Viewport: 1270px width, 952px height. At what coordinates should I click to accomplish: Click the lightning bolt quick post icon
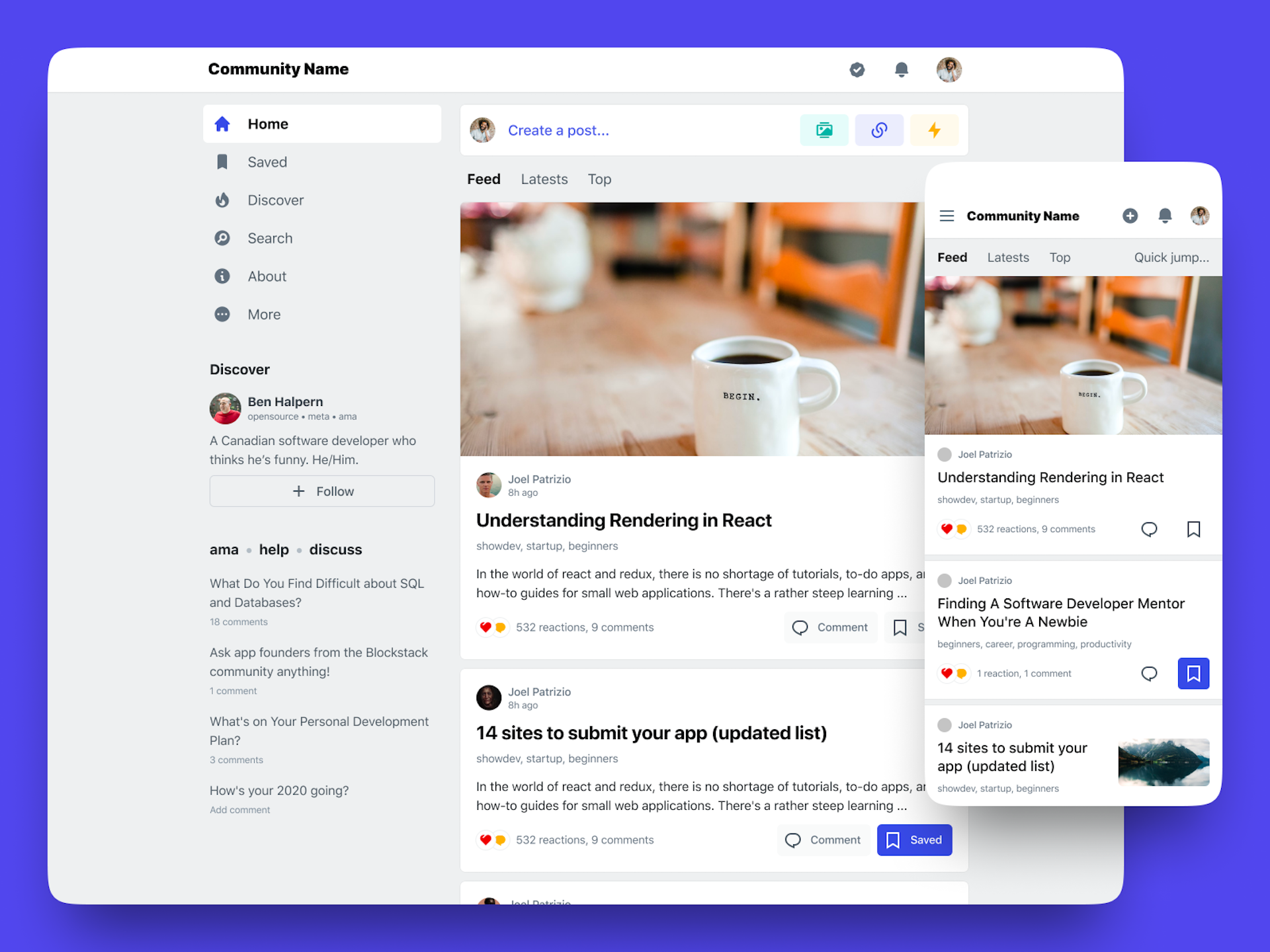[935, 129]
